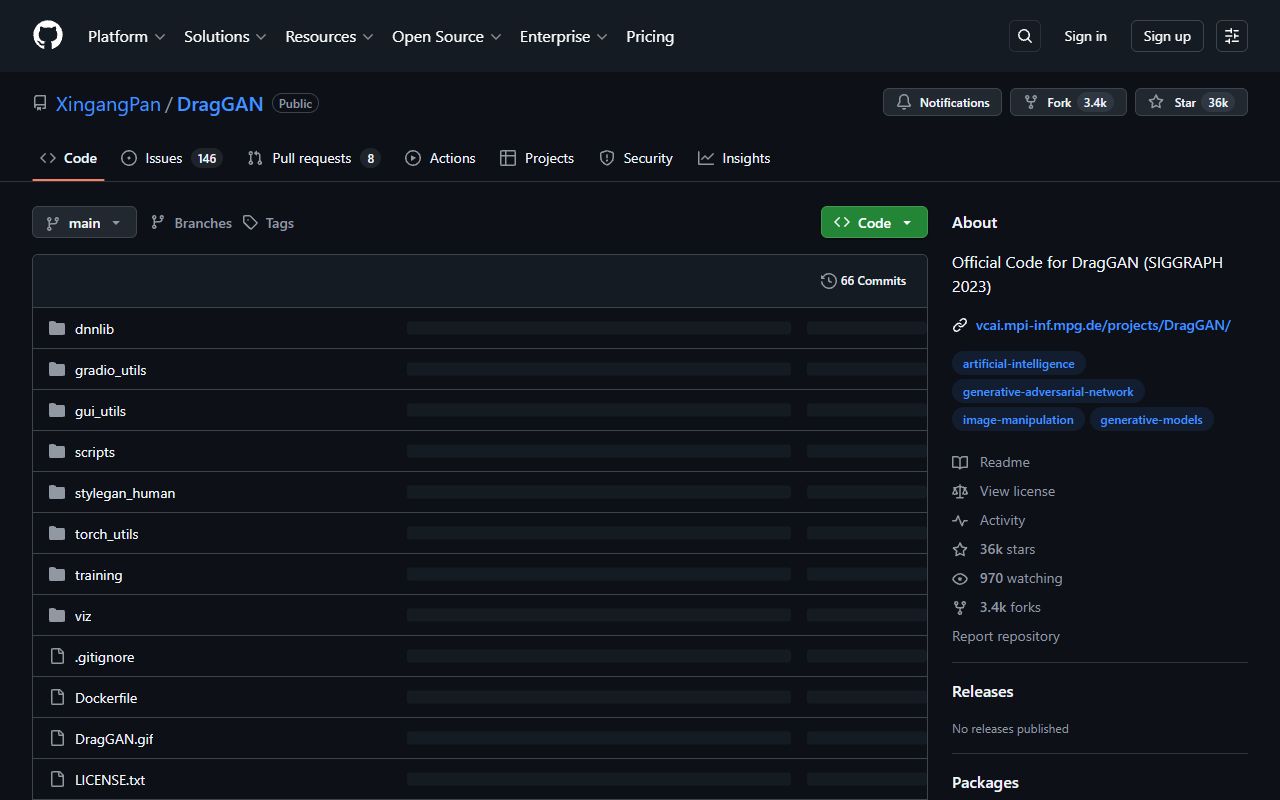This screenshot has width=1280, height=800.
Task: Expand the green Code dropdown
Action: coord(873,222)
